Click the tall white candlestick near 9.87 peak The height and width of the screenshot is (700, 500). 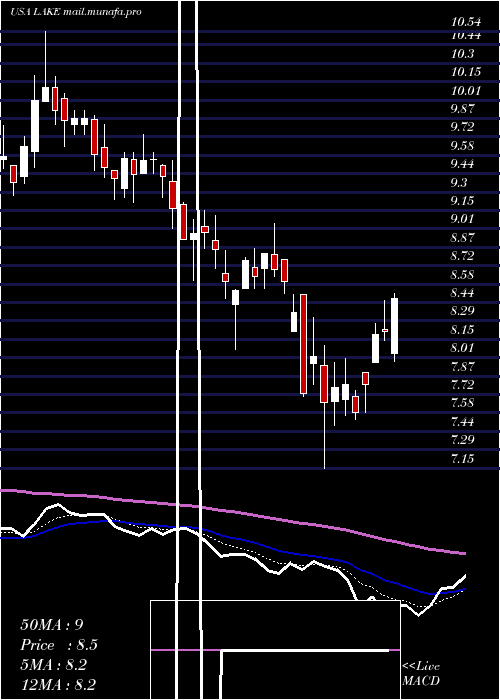(x=35, y=126)
